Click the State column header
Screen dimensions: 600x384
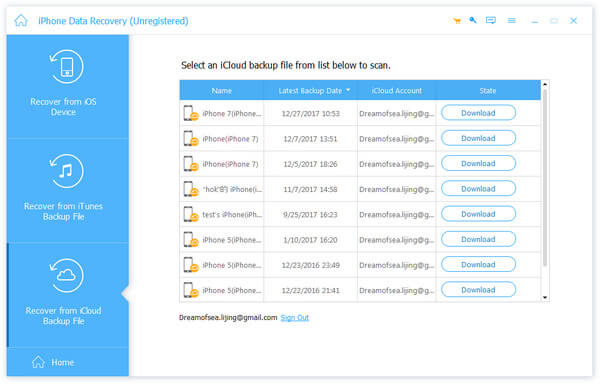[488, 91]
